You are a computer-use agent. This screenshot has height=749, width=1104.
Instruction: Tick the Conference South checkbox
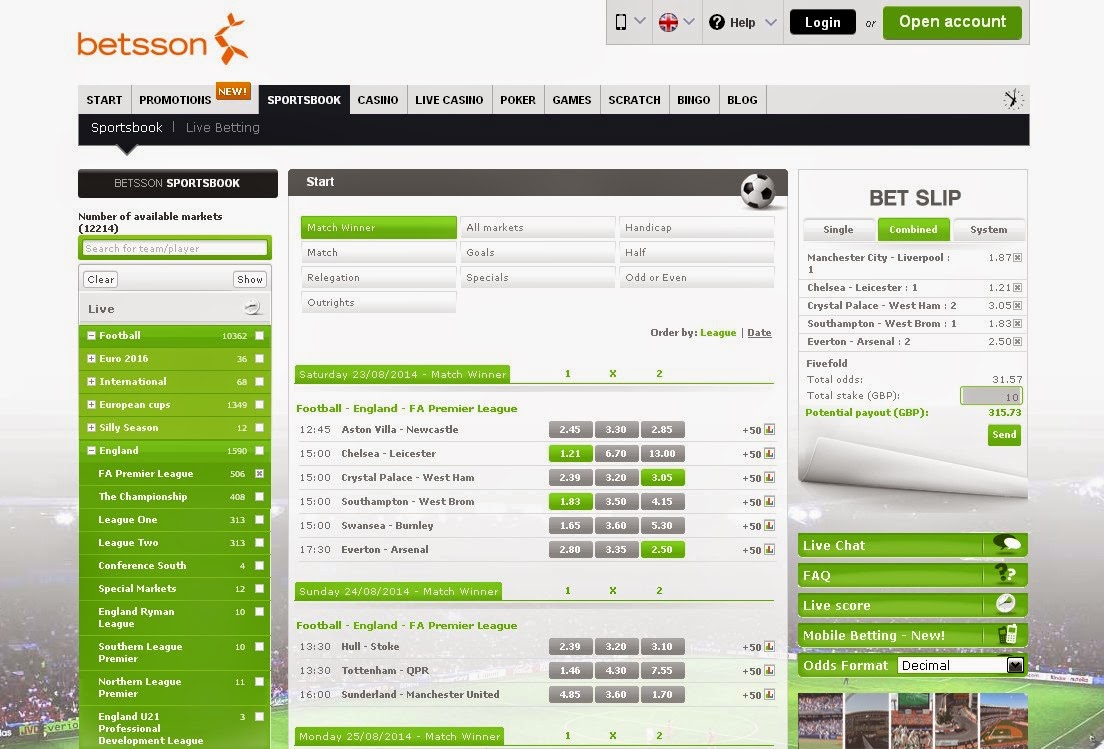tap(259, 566)
